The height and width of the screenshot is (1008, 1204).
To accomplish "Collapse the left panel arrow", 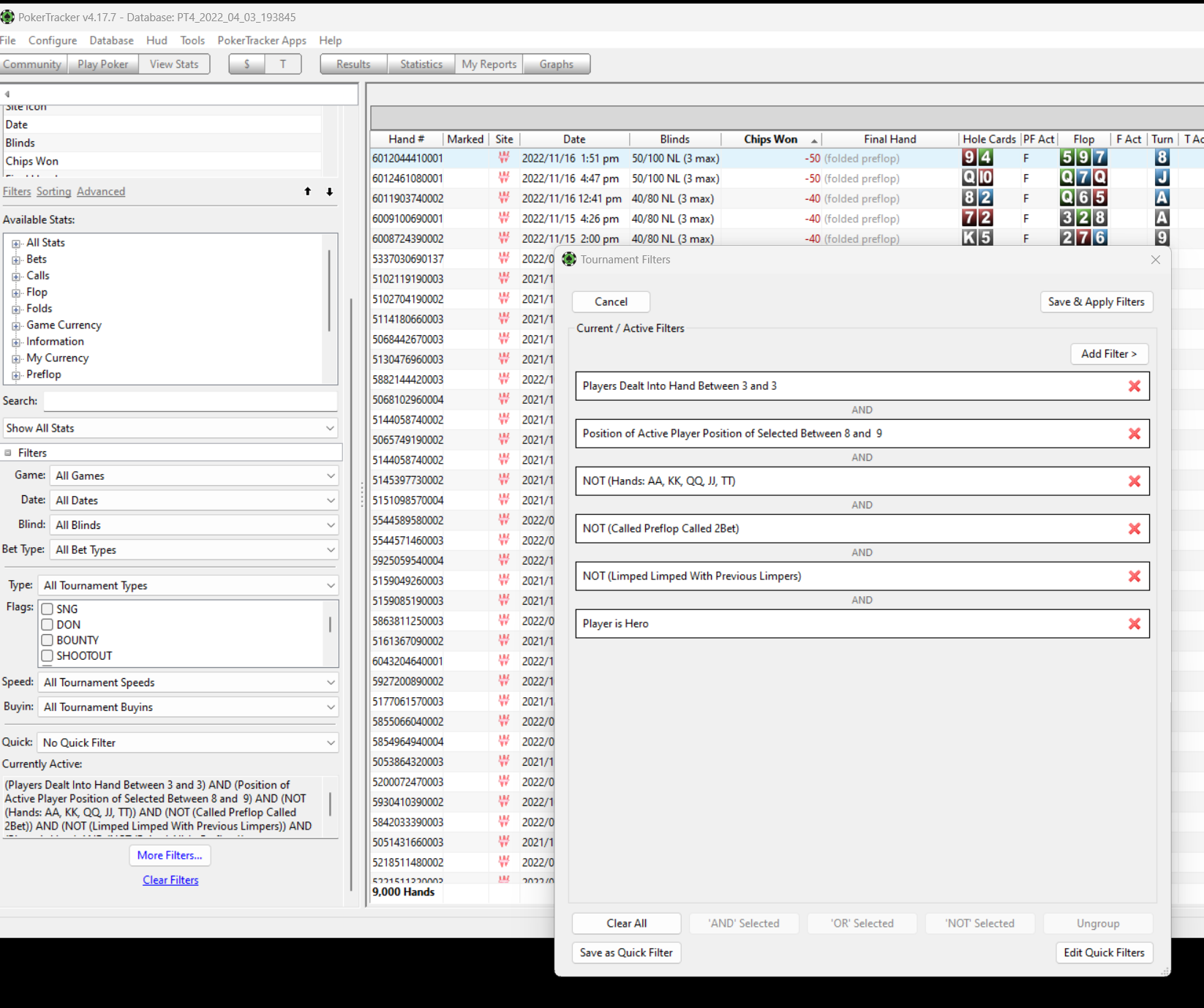I will pos(7,94).
